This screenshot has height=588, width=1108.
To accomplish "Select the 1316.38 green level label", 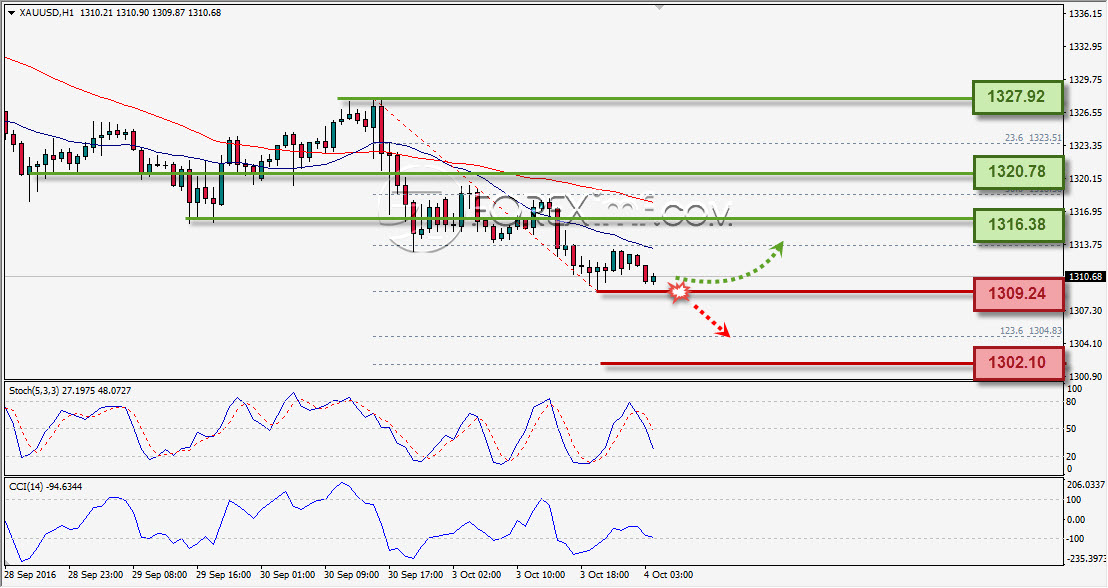I will pos(1018,225).
